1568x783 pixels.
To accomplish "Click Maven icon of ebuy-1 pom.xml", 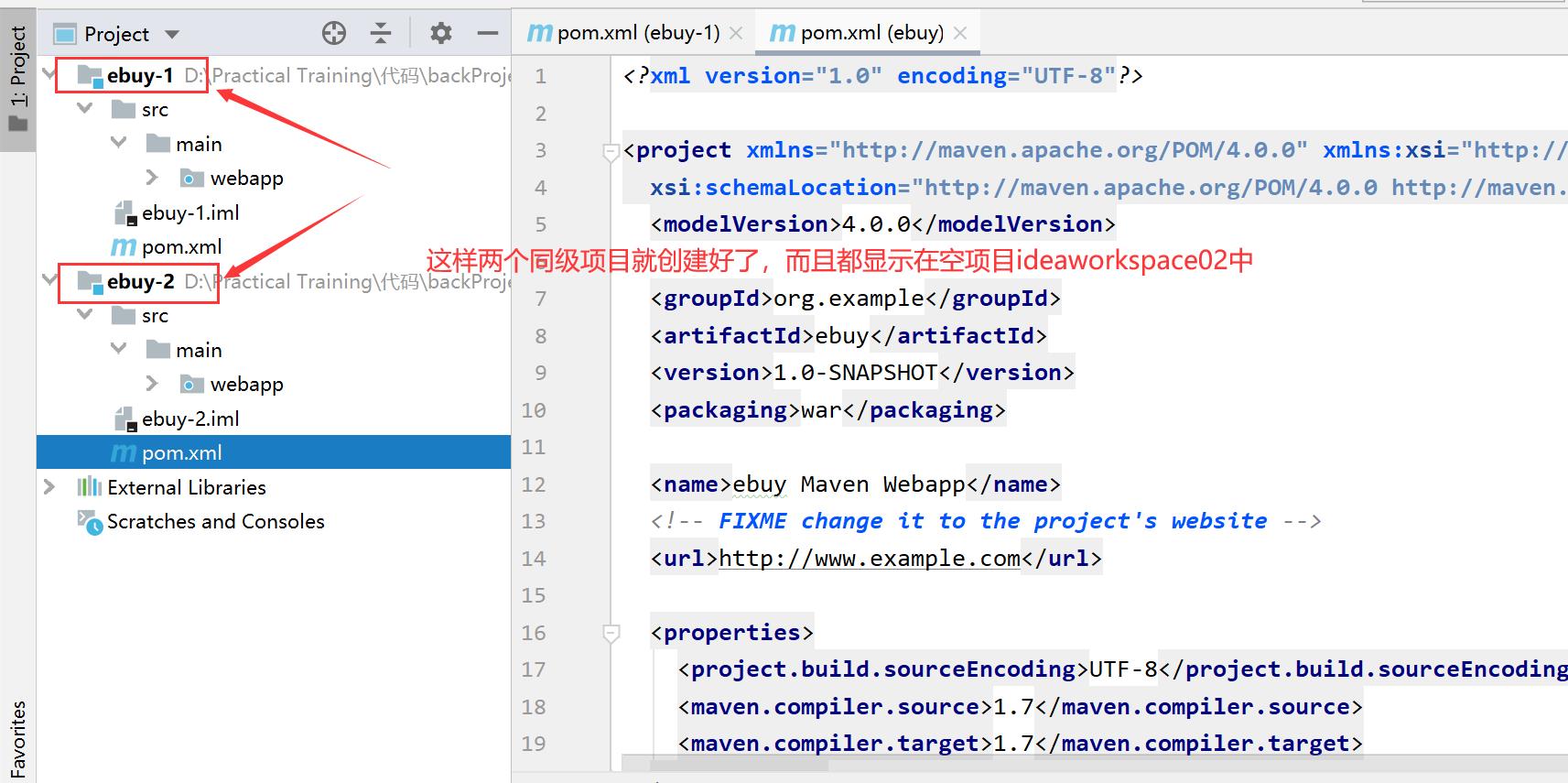I will (124, 247).
